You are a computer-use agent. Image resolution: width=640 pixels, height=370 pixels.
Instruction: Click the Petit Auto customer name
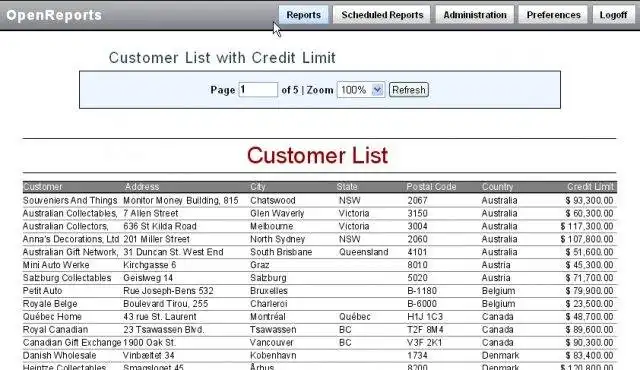[x=42, y=291]
